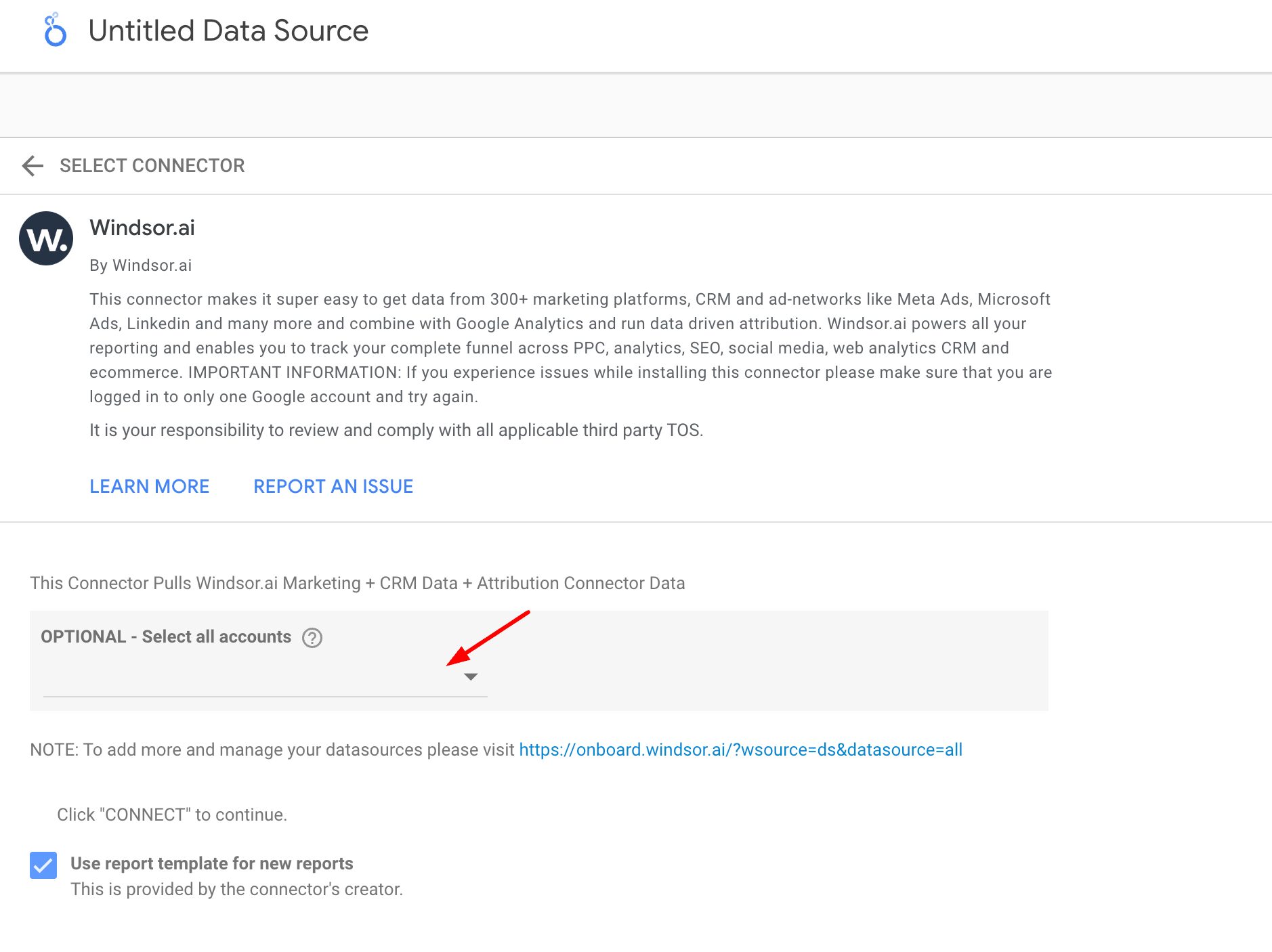The width and height of the screenshot is (1272, 952).
Task: Expand the accounts dropdown arrow
Action: (471, 676)
